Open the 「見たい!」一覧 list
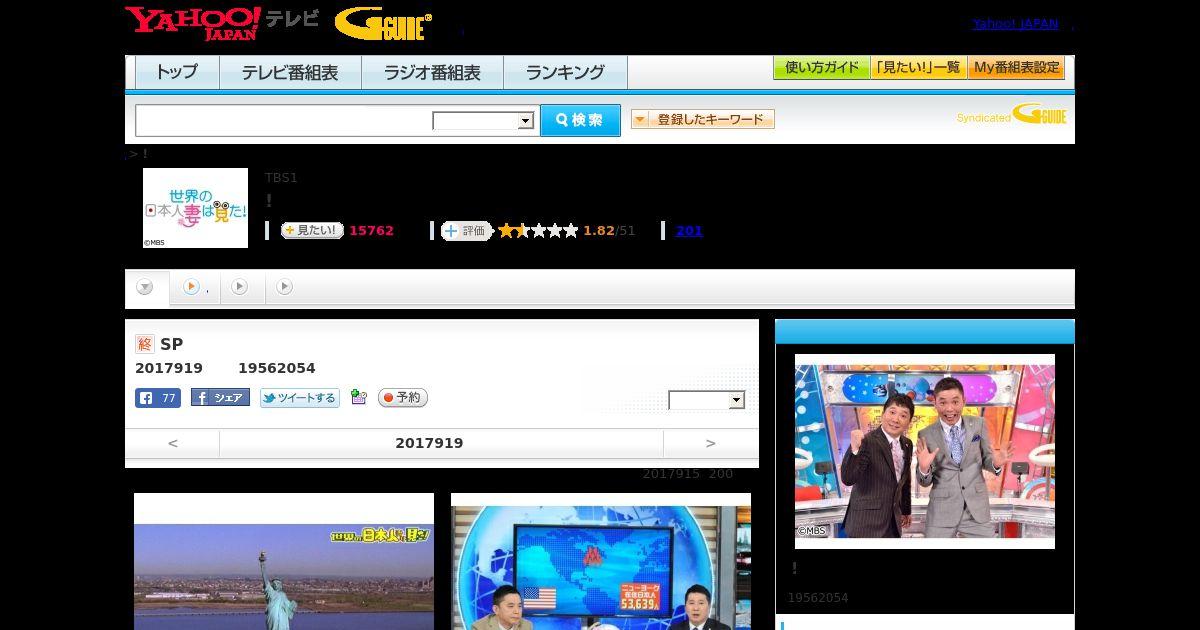 coord(918,68)
